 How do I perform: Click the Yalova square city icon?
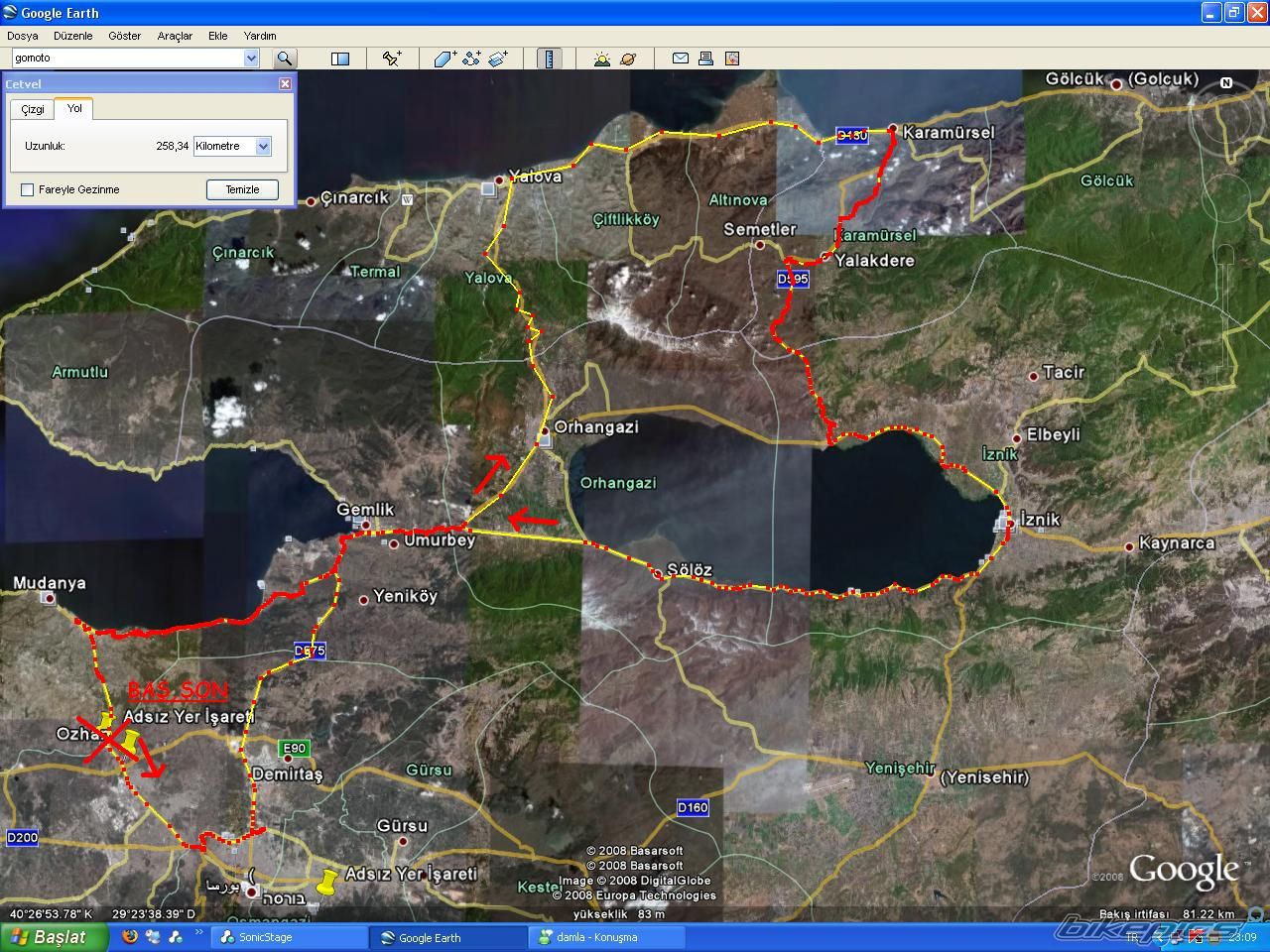tap(489, 187)
